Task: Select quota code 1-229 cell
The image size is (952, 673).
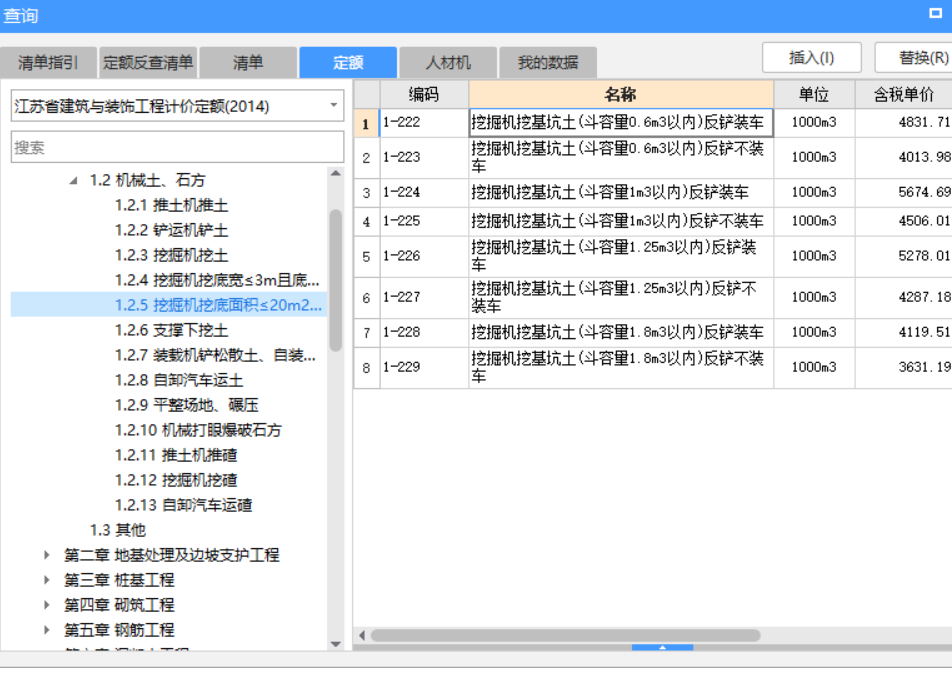Action: point(424,368)
